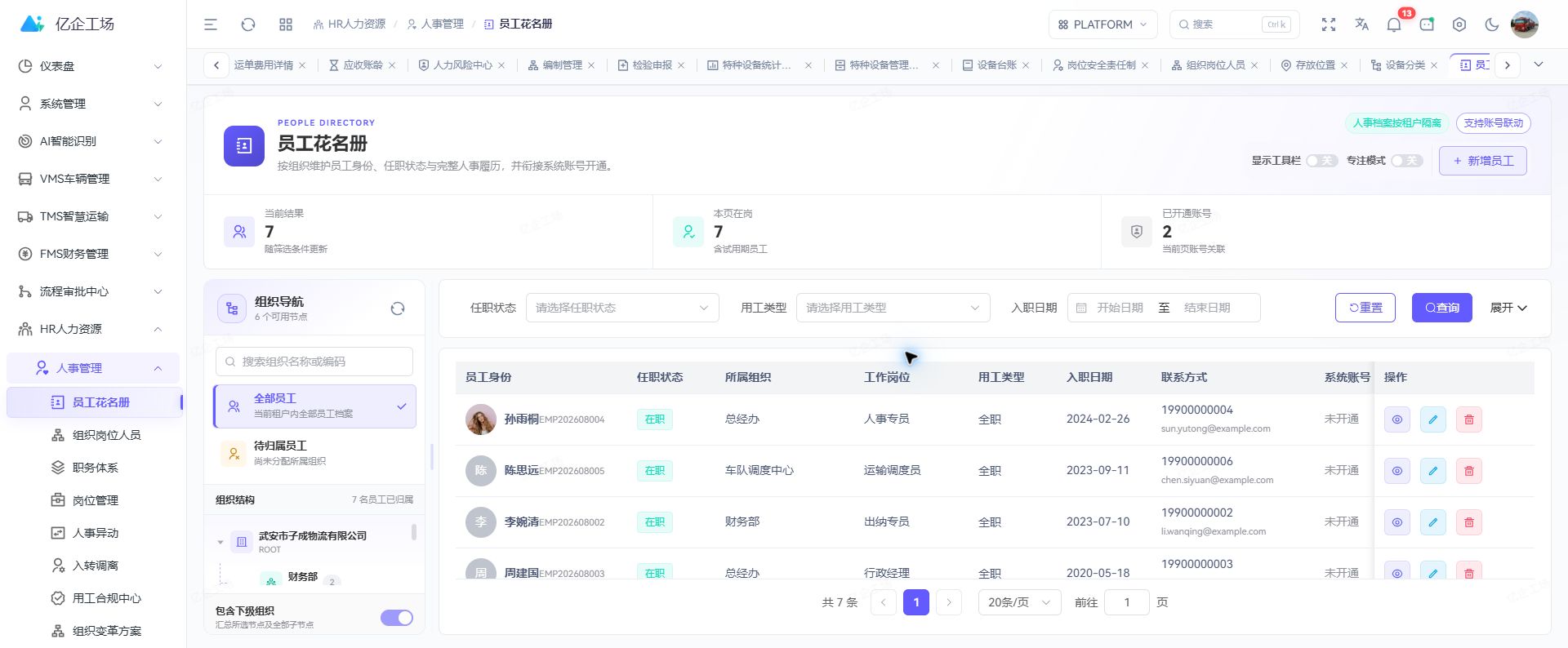This screenshot has height=648, width=1568.
Task: Open the 用工类型 dropdown
Action: (893, 308)
